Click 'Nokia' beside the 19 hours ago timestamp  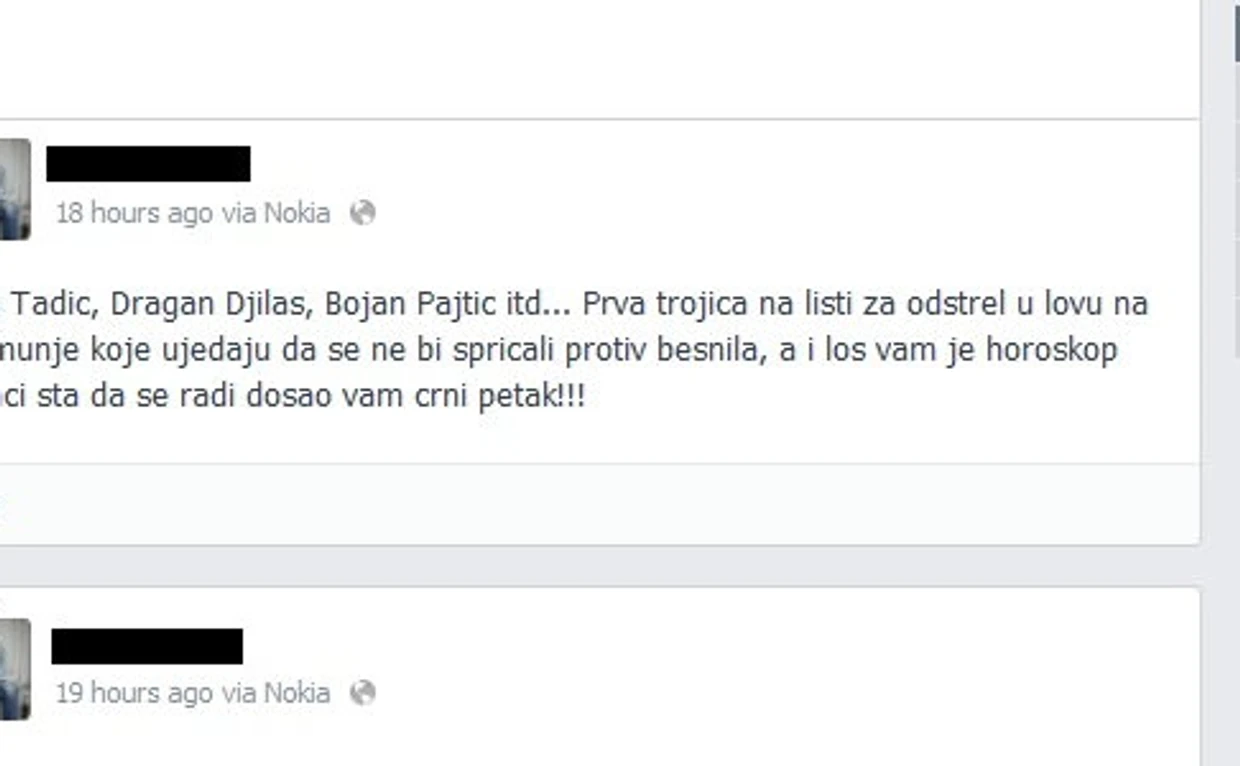coord(297,693)
